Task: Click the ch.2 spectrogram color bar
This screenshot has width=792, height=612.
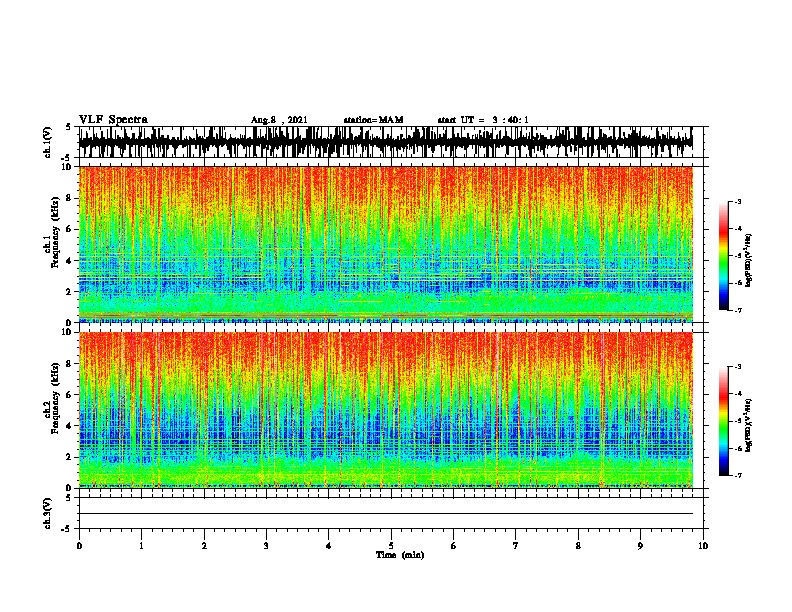Action: 723,421
